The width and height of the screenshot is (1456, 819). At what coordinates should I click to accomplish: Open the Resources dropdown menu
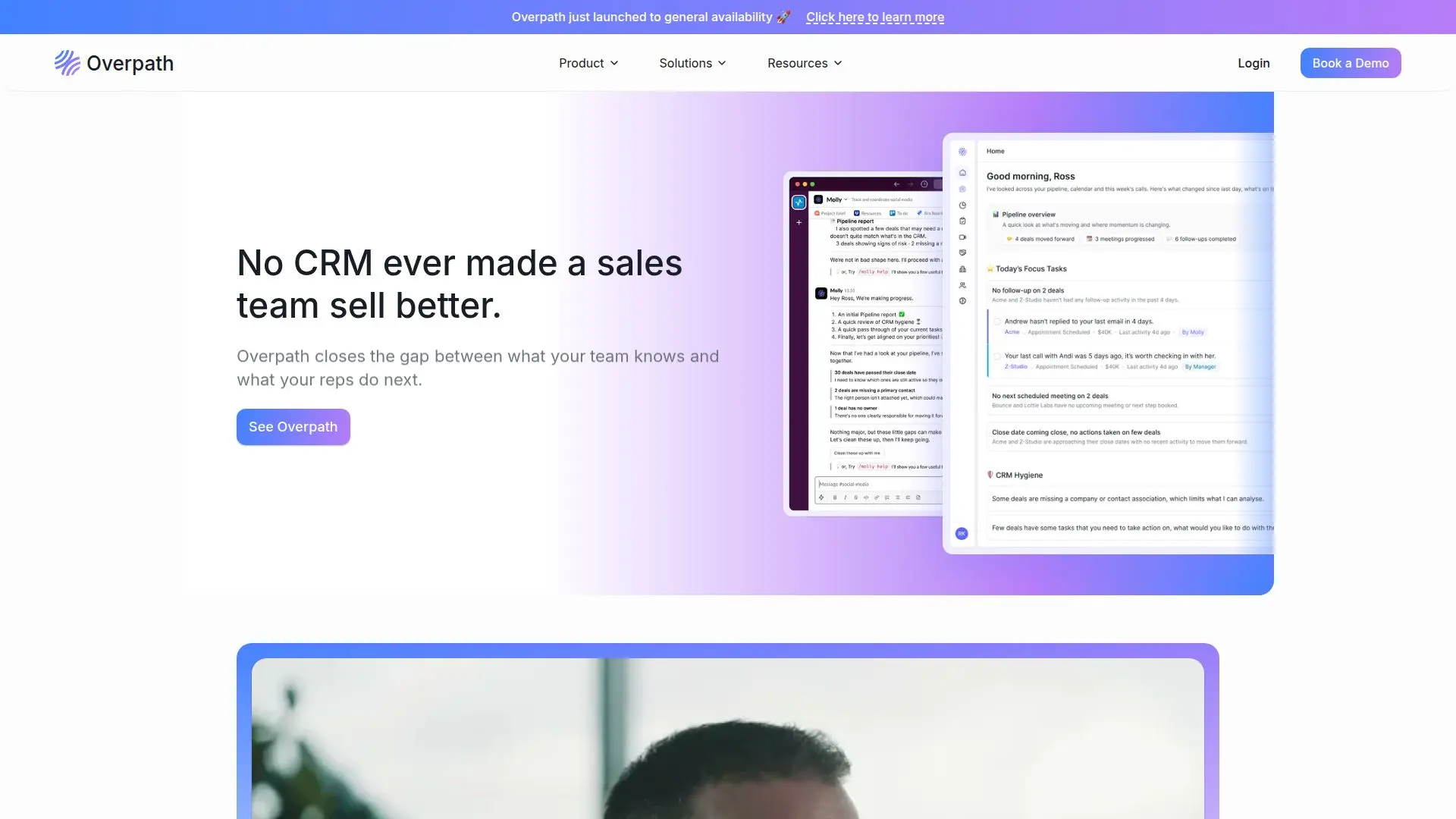[x=805, y=63]
